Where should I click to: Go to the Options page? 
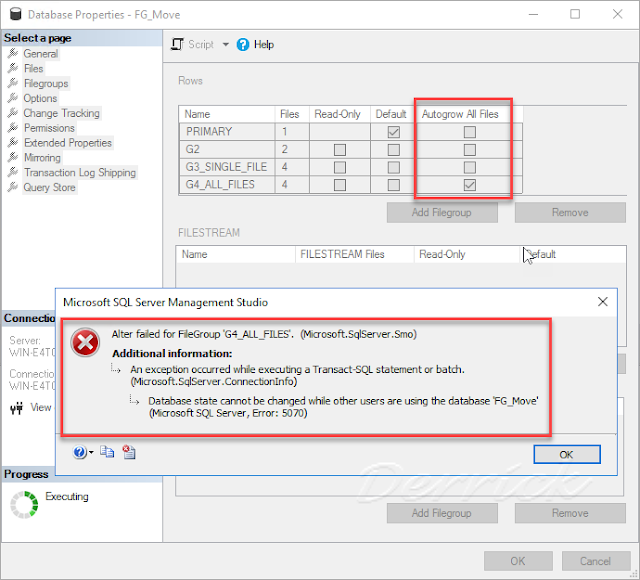pyautogui.click(x=40, y=98)
